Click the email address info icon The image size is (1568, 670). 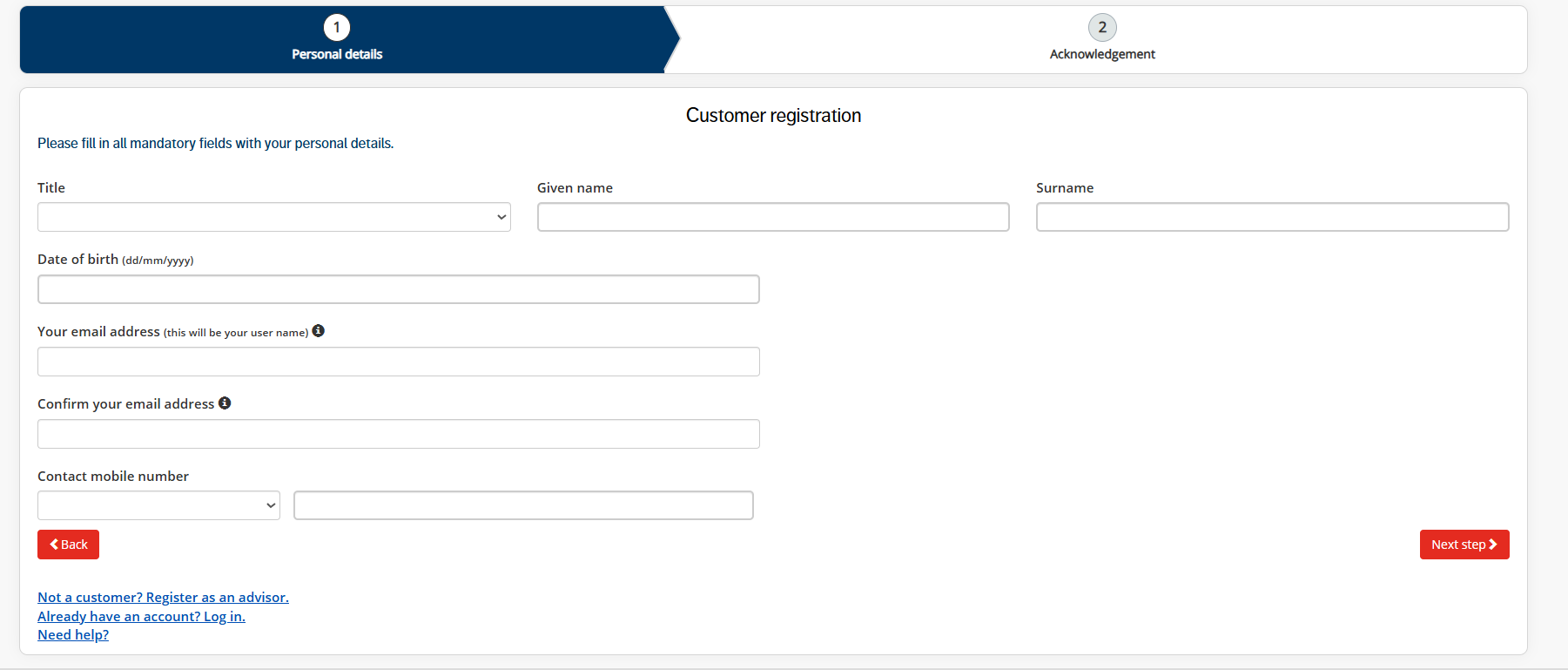pos(319,331)
